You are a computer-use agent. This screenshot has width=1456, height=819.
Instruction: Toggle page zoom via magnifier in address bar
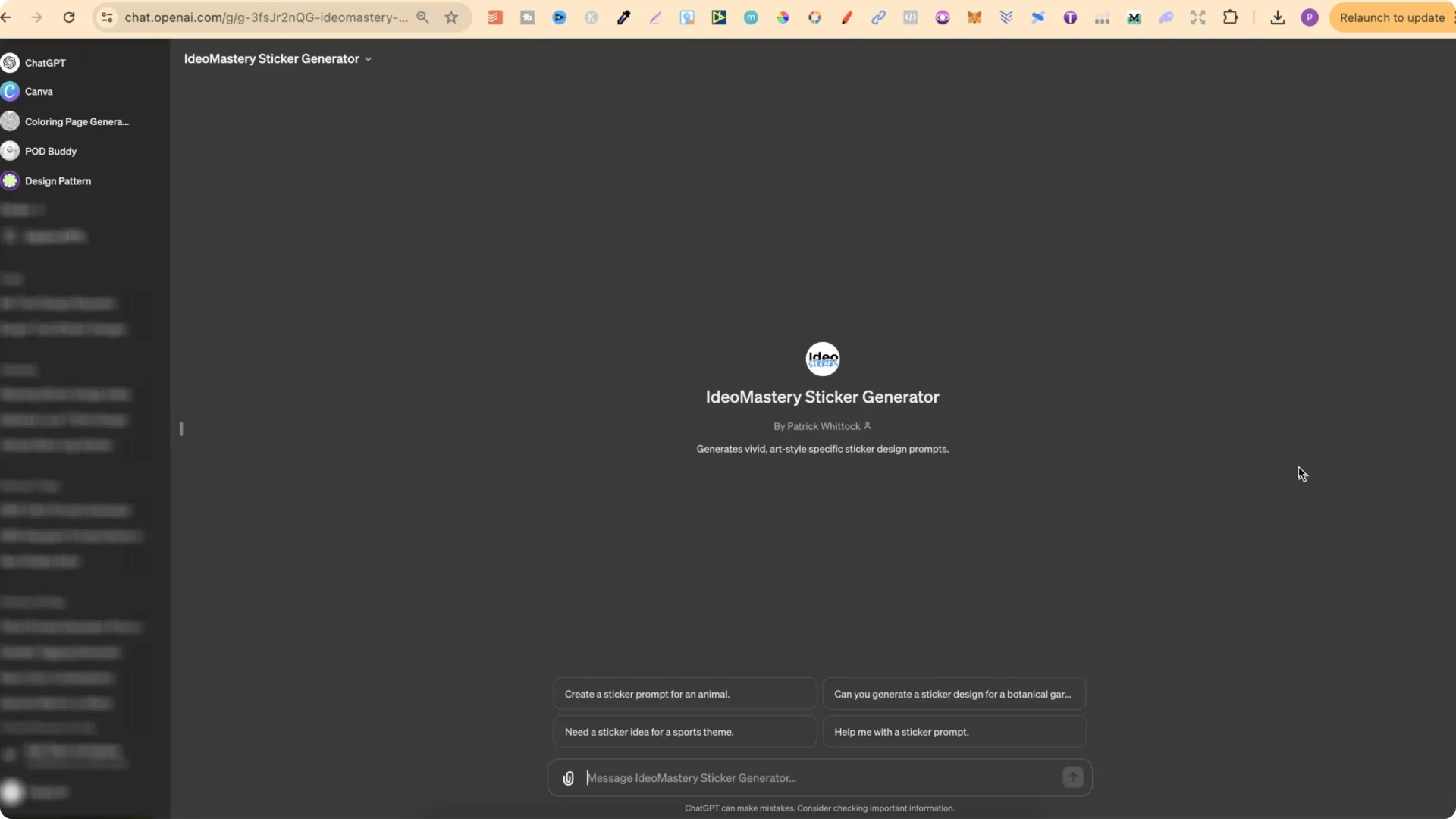424,17
